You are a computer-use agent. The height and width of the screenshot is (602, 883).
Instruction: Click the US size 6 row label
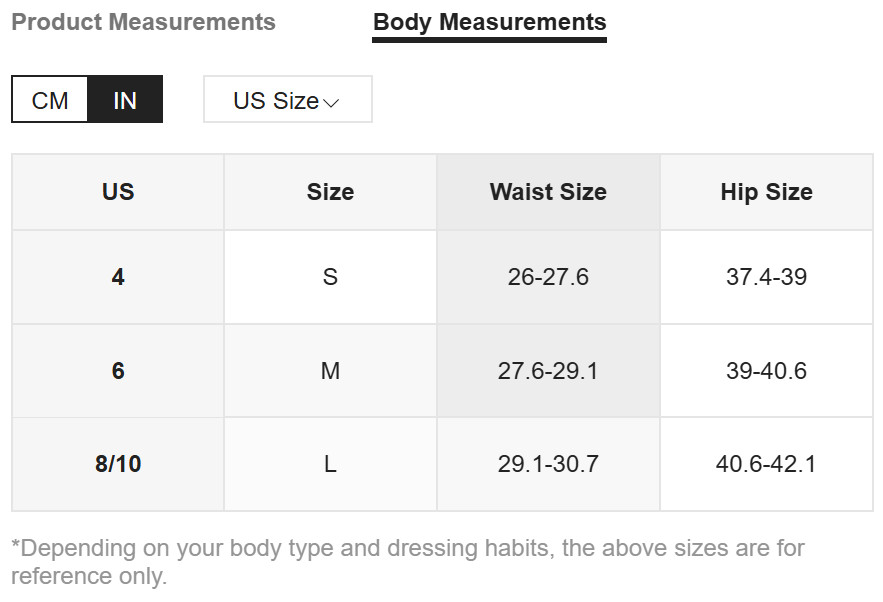pyautogui.click(x=118, y=371)
